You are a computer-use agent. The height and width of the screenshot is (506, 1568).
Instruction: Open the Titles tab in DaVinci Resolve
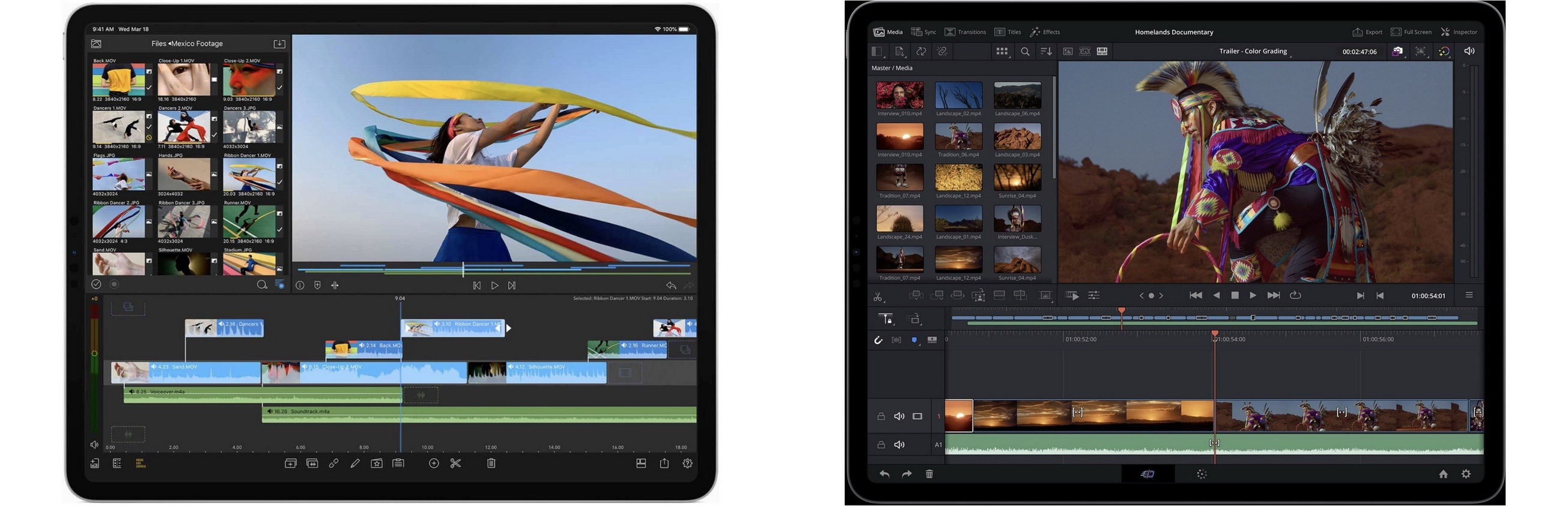[x=1008, y=32]
